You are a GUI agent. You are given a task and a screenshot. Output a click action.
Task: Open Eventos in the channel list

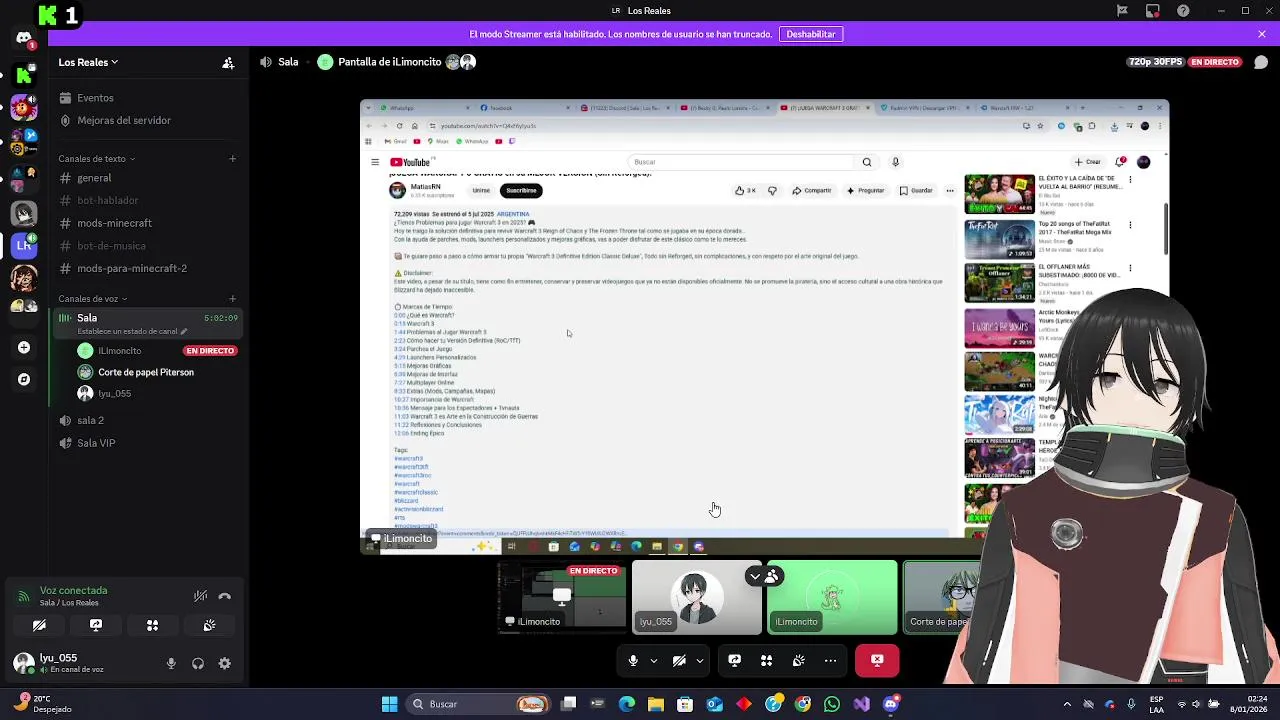tap(148, 98)
